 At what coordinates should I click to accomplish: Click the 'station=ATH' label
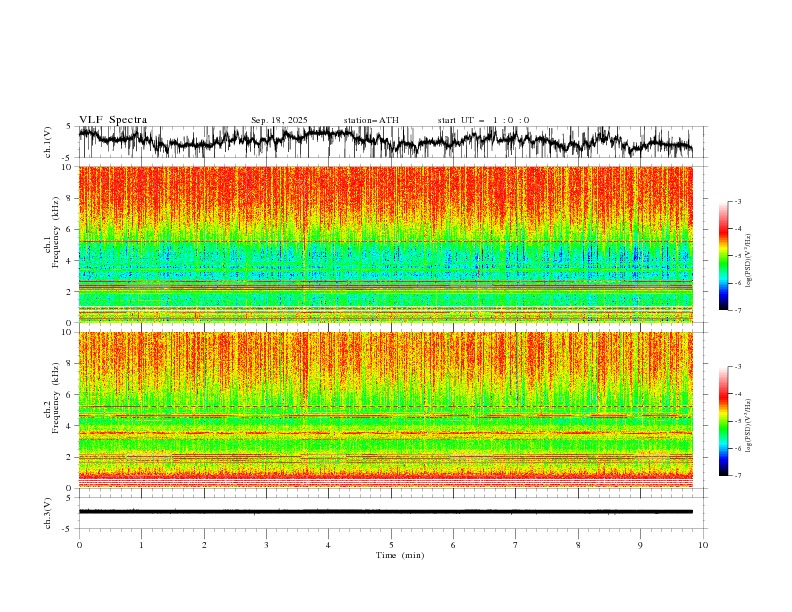pyautogui.click(x=371, y=120)
